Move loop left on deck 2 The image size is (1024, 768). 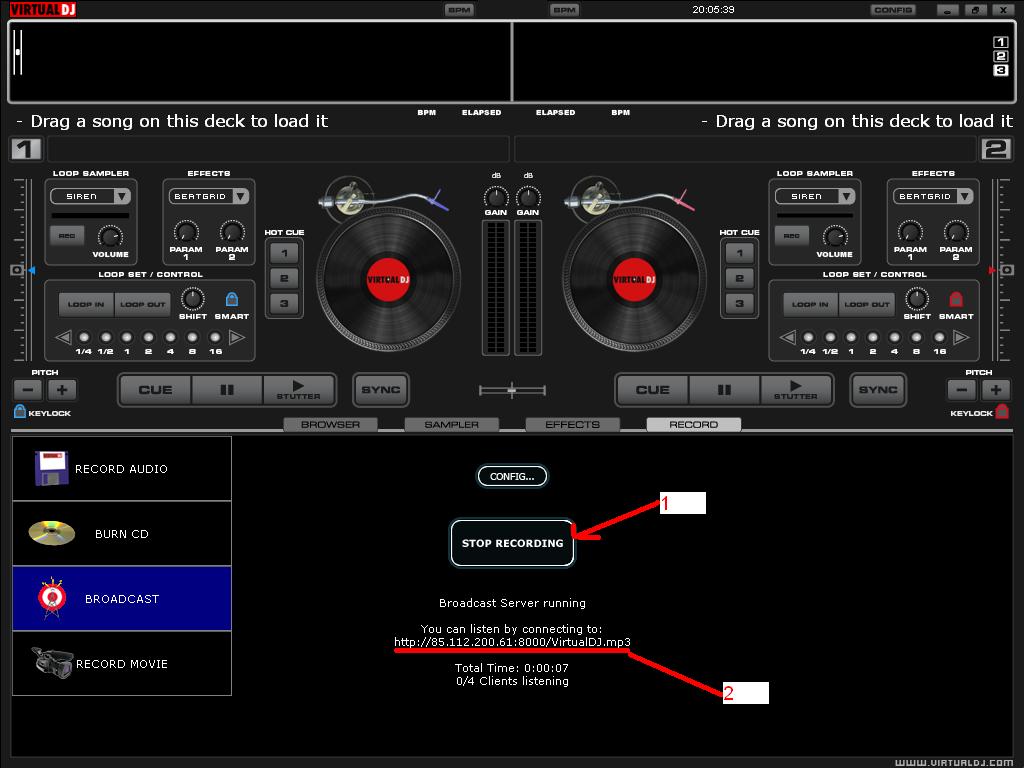pos(788,338)
